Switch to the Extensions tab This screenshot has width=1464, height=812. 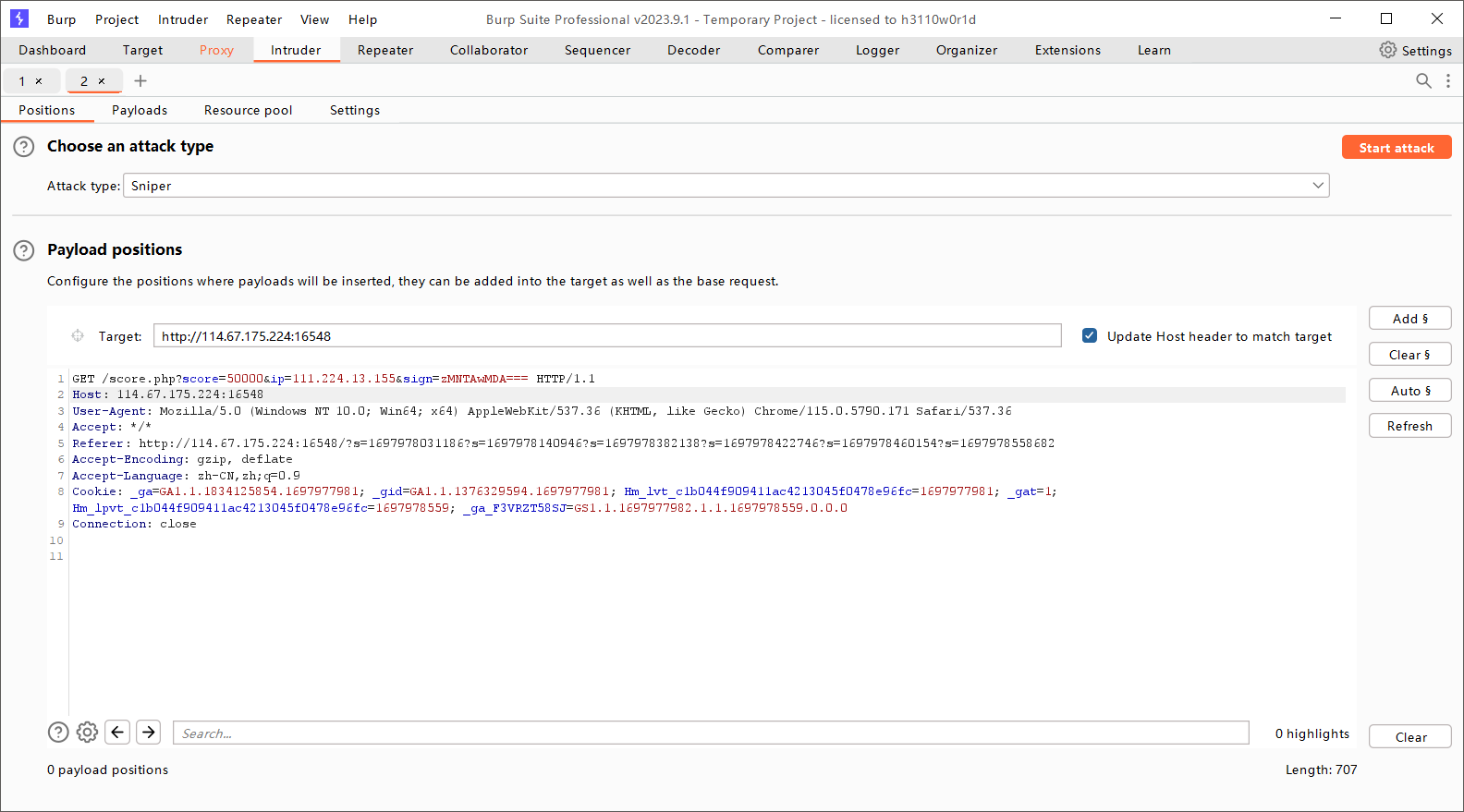click(x=1067, y=50)
